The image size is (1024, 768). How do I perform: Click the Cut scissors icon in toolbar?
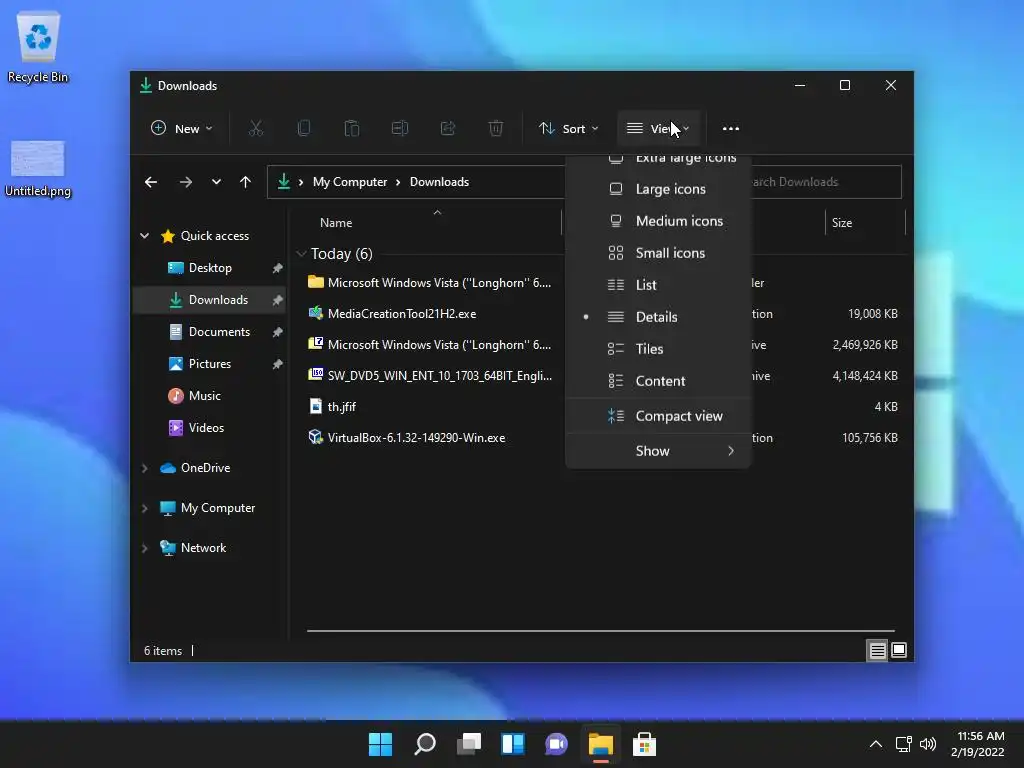(255, 129)
